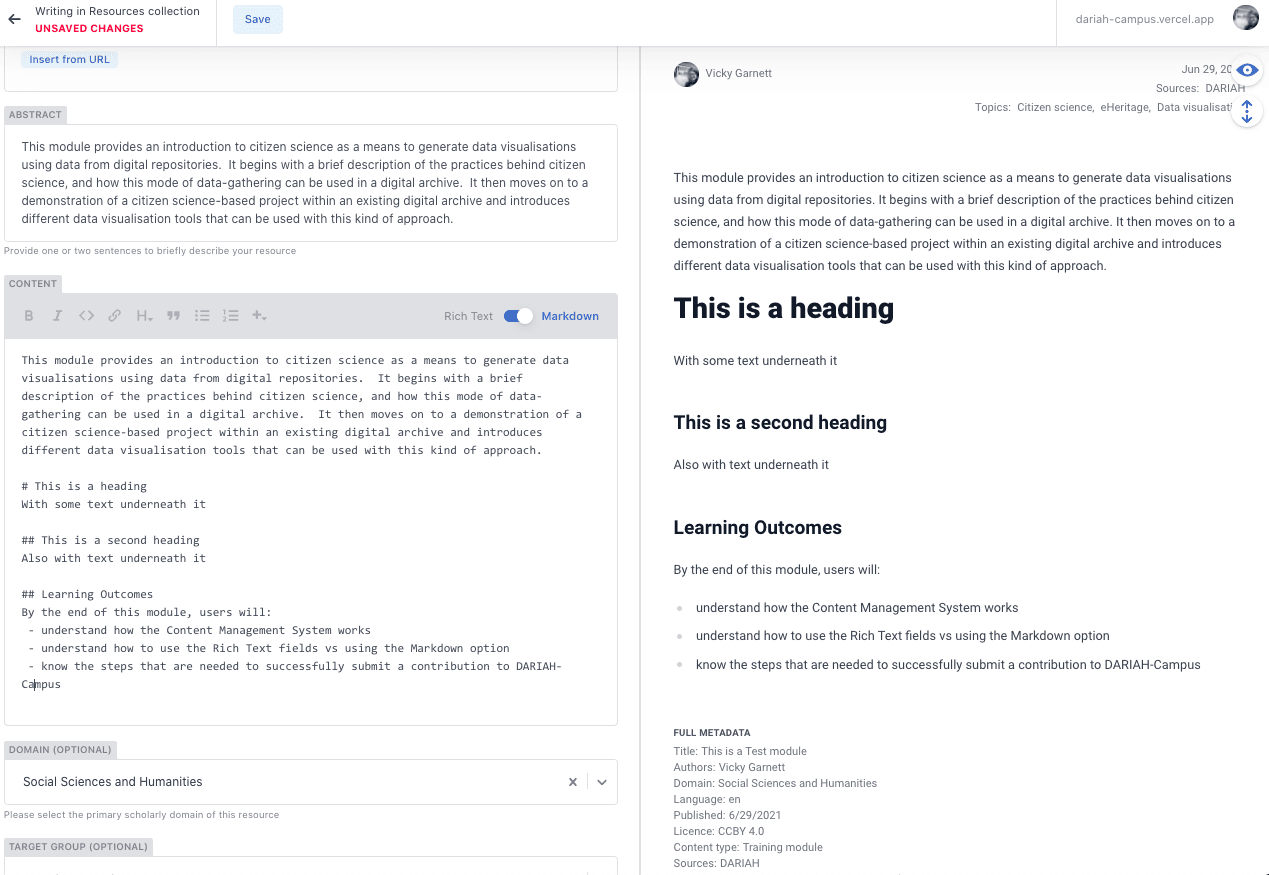The image size is (1269, 875).
Task: Insert code with the code icon
Action: pyautogui.click(x=86, y=316)
